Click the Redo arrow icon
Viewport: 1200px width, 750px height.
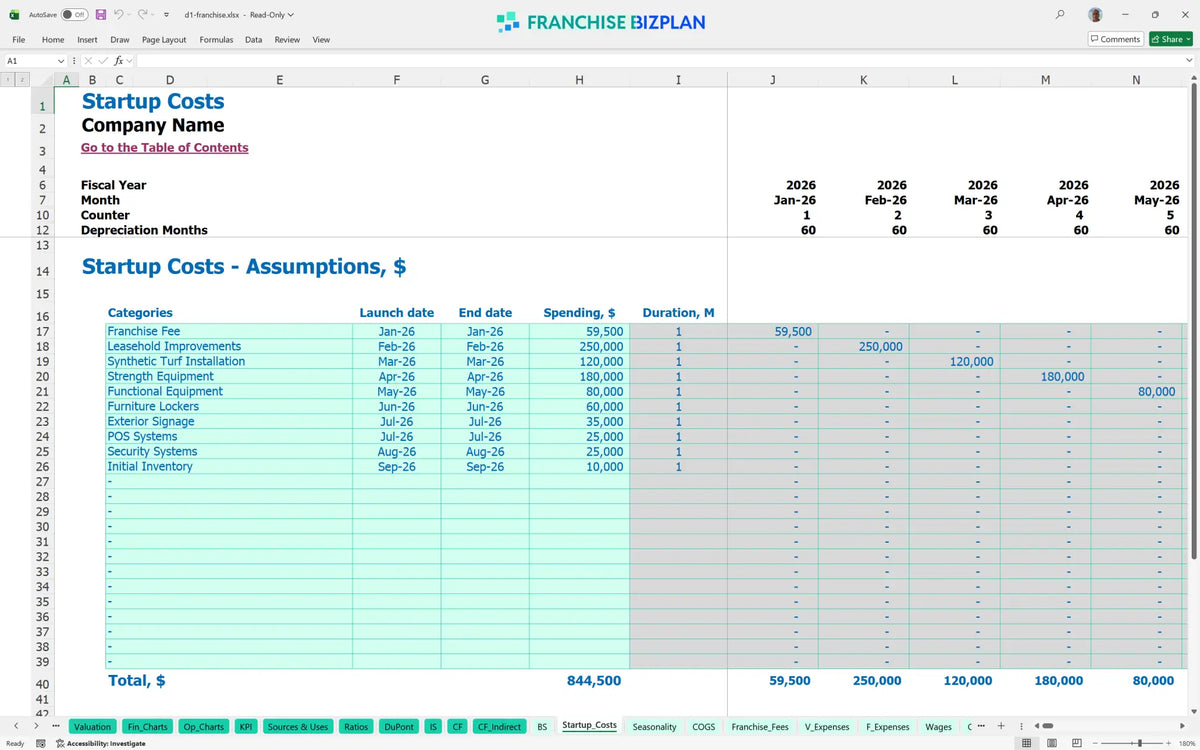coord(144,15)
